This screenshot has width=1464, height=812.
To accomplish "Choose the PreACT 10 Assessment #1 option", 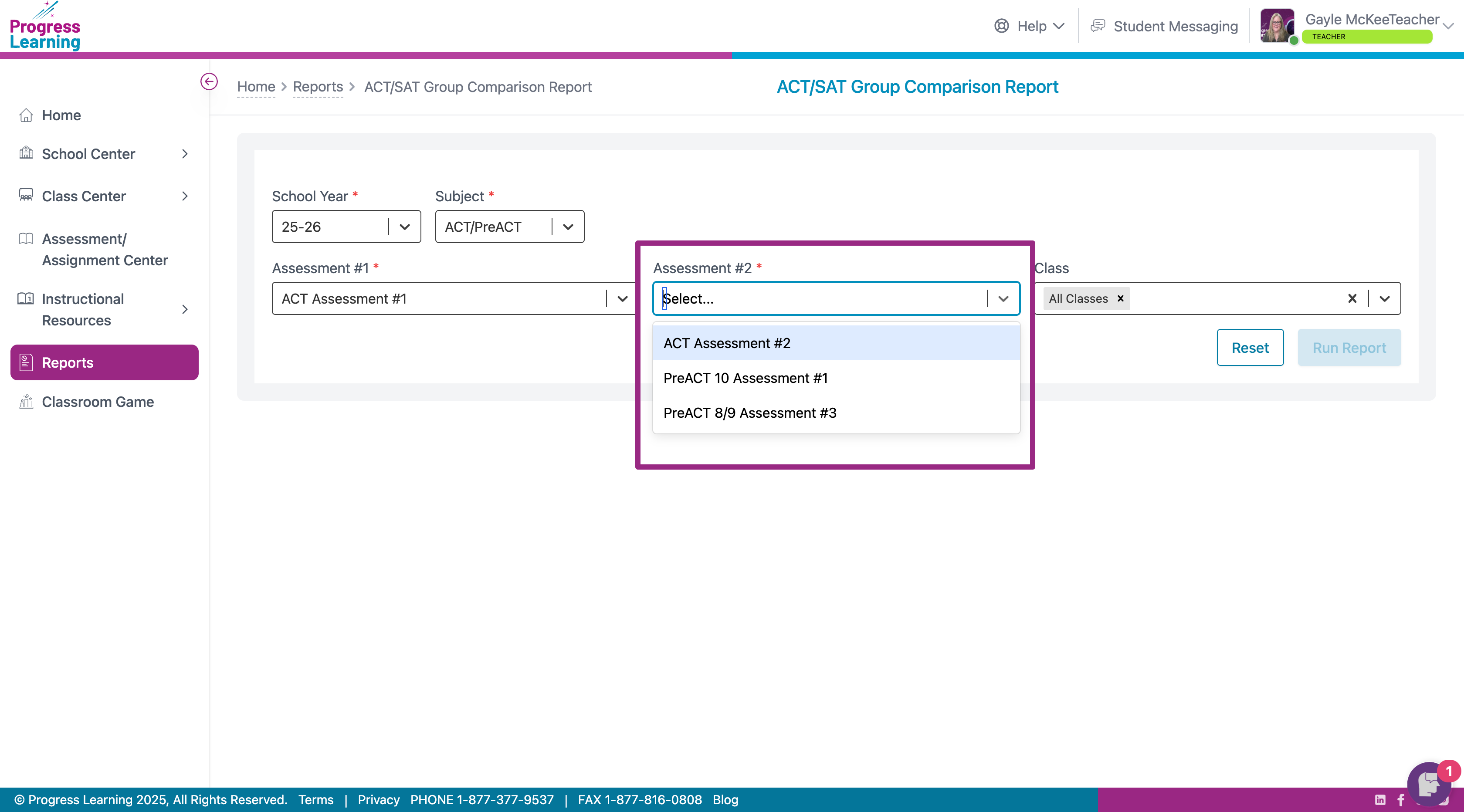I will 745,378.
